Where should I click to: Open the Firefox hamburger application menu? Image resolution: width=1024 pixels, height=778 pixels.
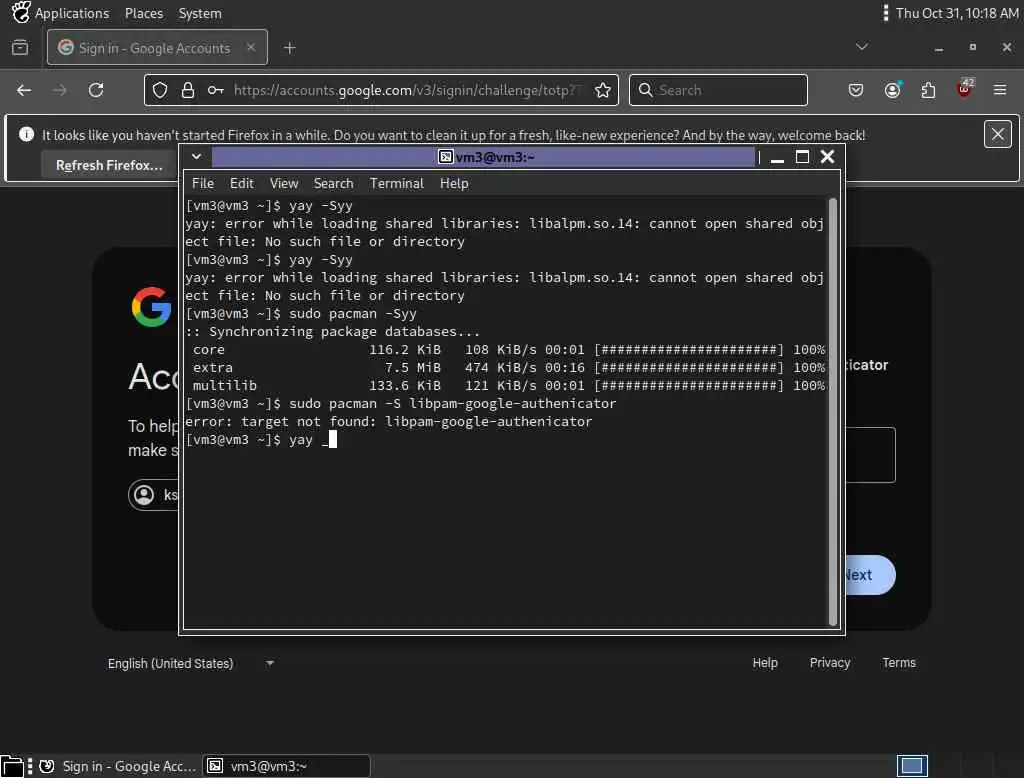(x=1000, y=90)
